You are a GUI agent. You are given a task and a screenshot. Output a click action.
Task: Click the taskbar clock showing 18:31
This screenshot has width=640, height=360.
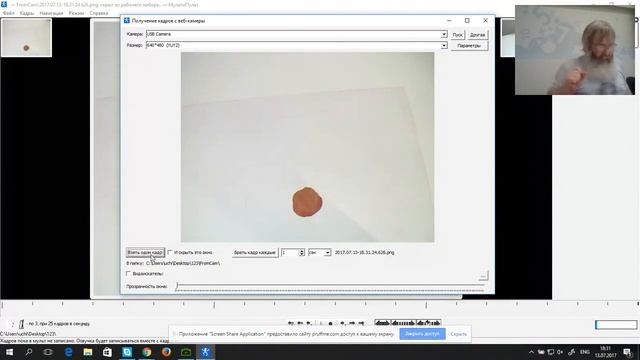[x=606, y=352]
